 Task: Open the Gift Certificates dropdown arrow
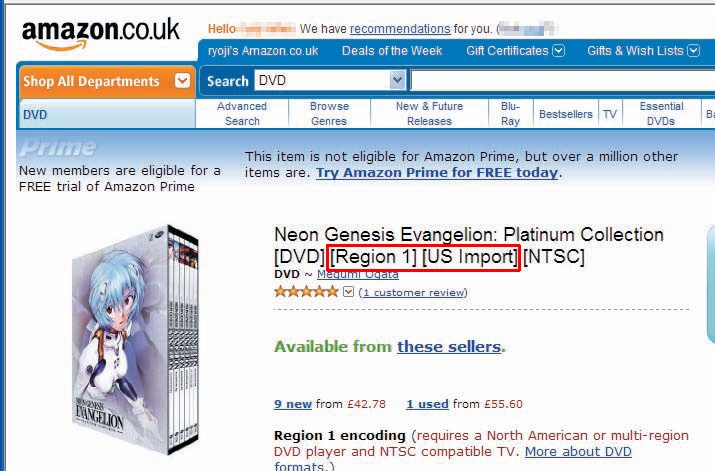[559, 51]
